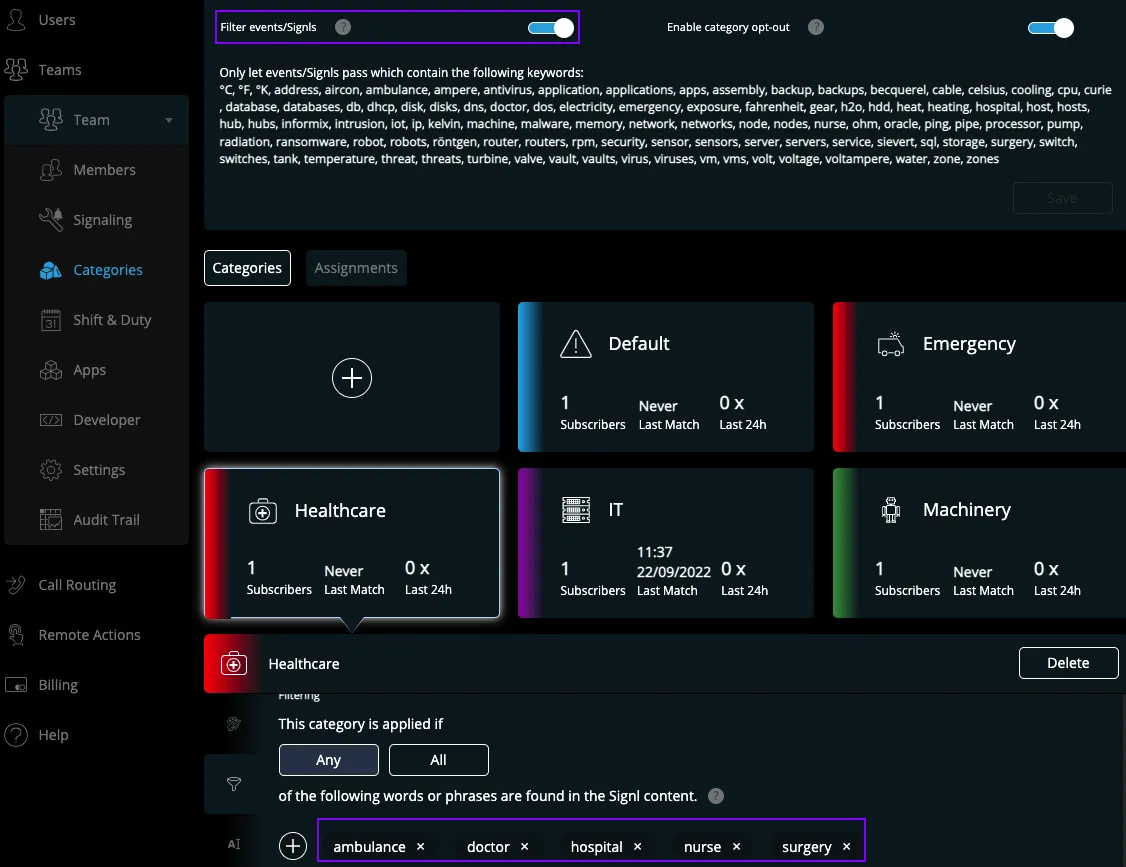
Task: Click the Categories icon in sidebar
Action: point(50,270)
